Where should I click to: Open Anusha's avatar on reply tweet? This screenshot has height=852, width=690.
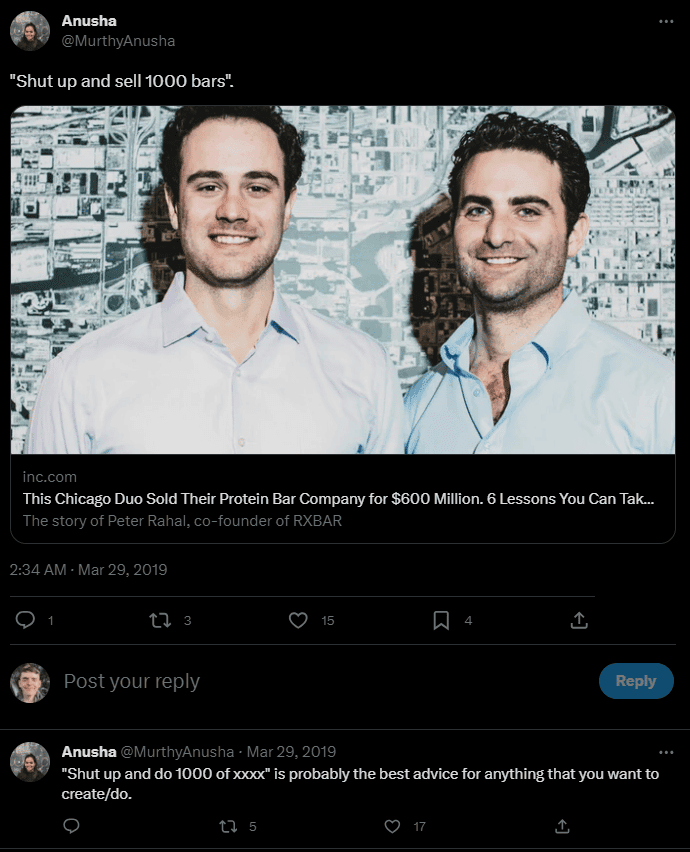click(30, 762)
